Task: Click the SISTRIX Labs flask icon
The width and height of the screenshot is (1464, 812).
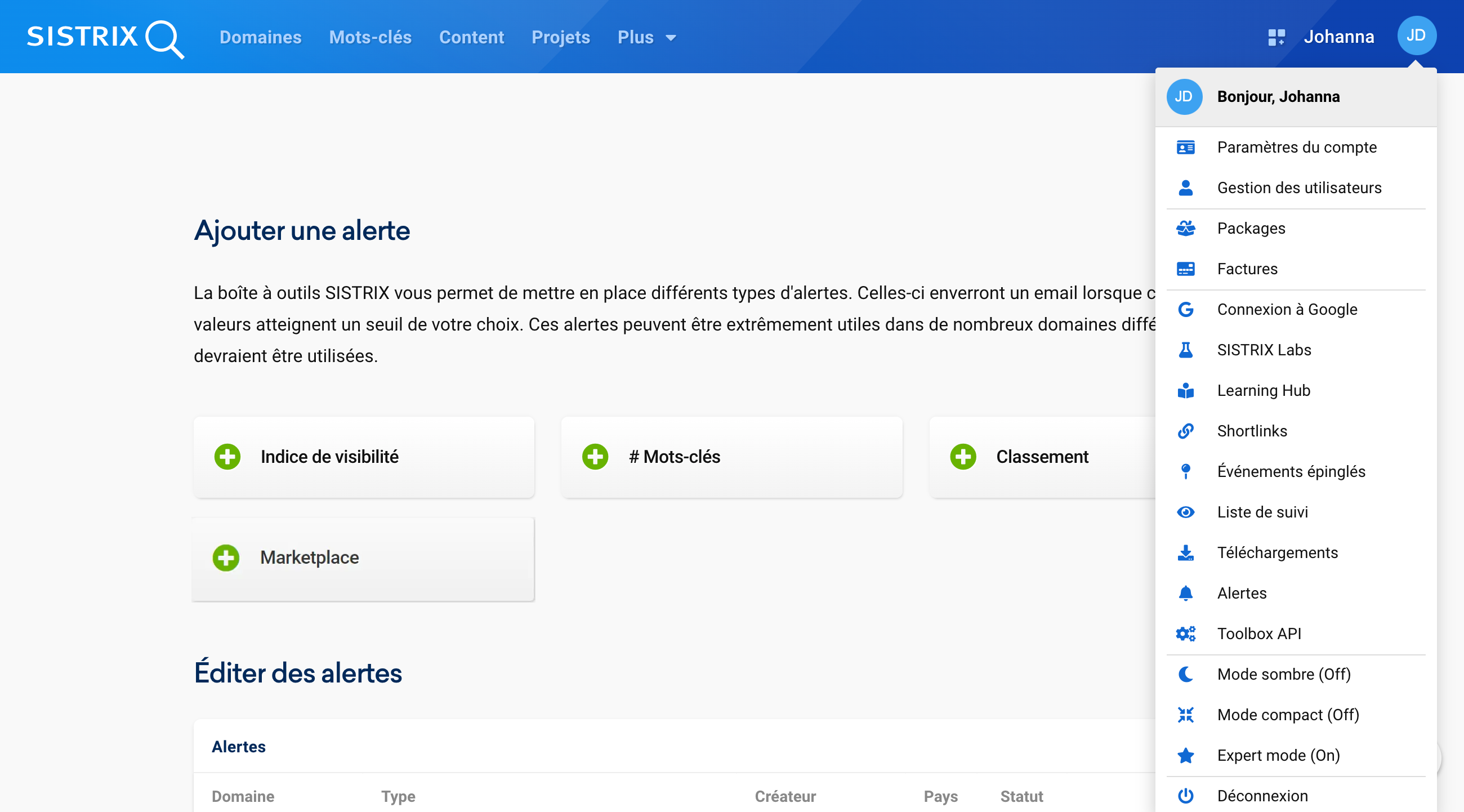Action: click(1185, 350)
